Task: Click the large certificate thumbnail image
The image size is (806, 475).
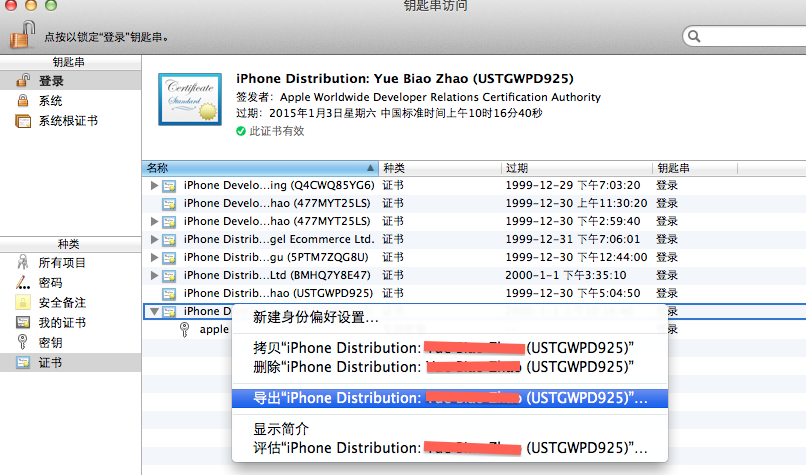Action: (190, 99)
